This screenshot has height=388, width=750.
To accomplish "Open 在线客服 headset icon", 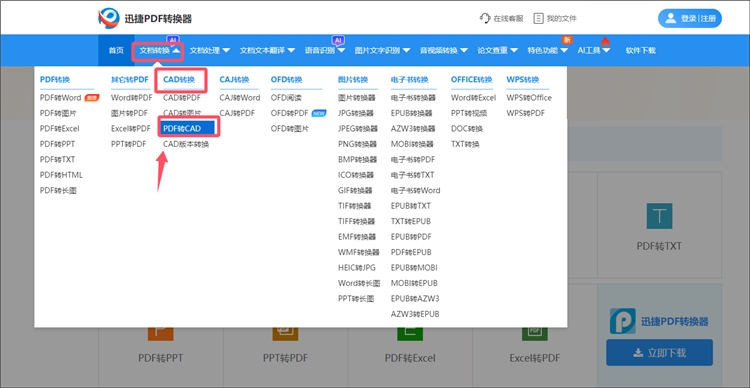I will (x=485, y=18).
